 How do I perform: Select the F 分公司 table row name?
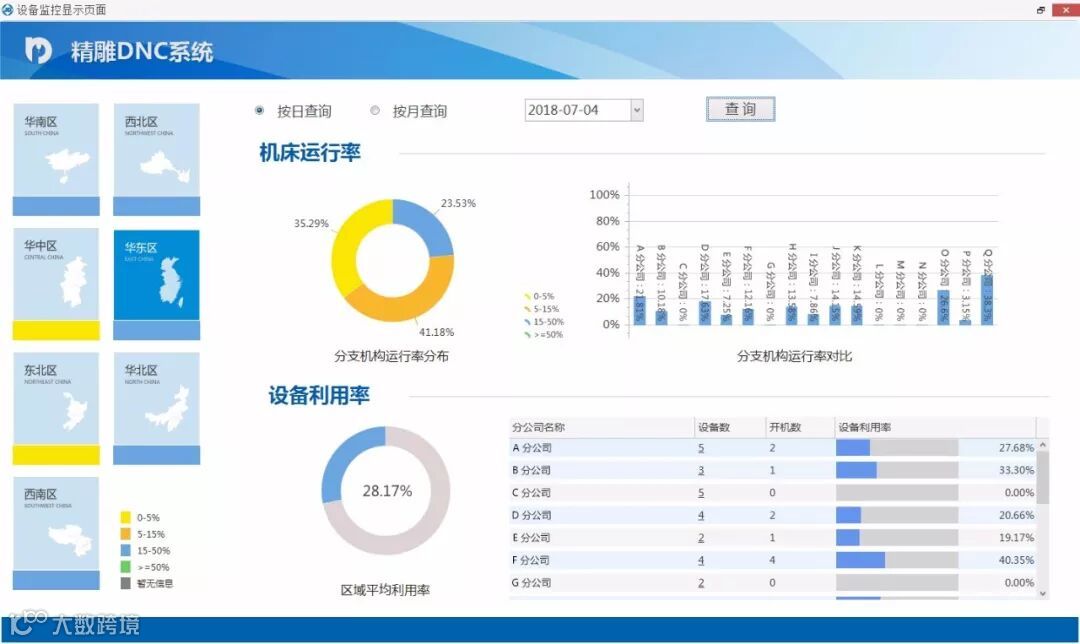[x=531, y=560]
